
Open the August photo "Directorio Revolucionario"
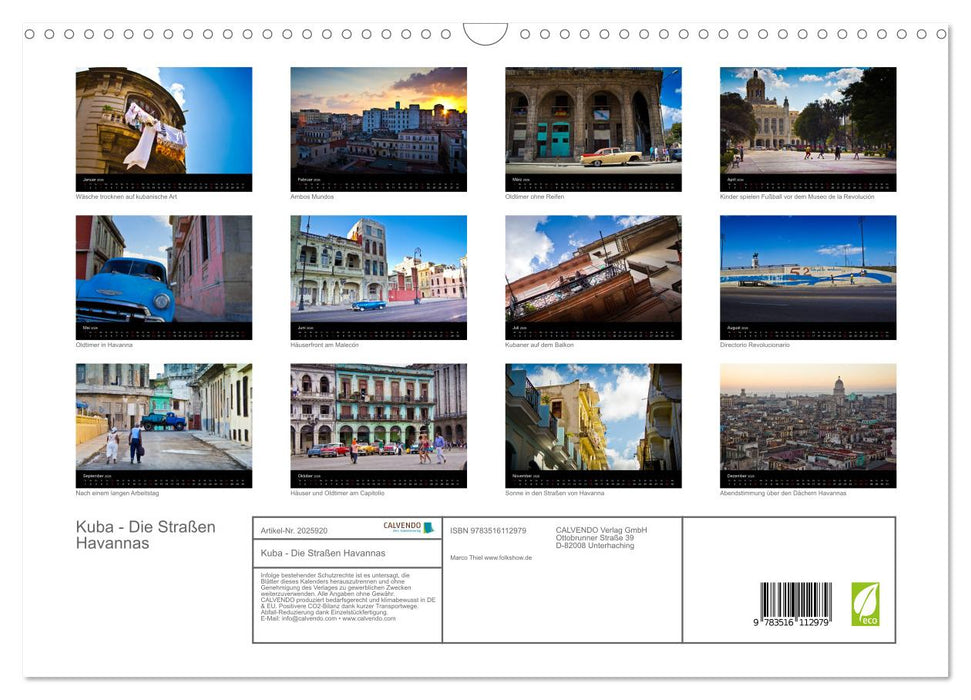click(x=808, y=275)
